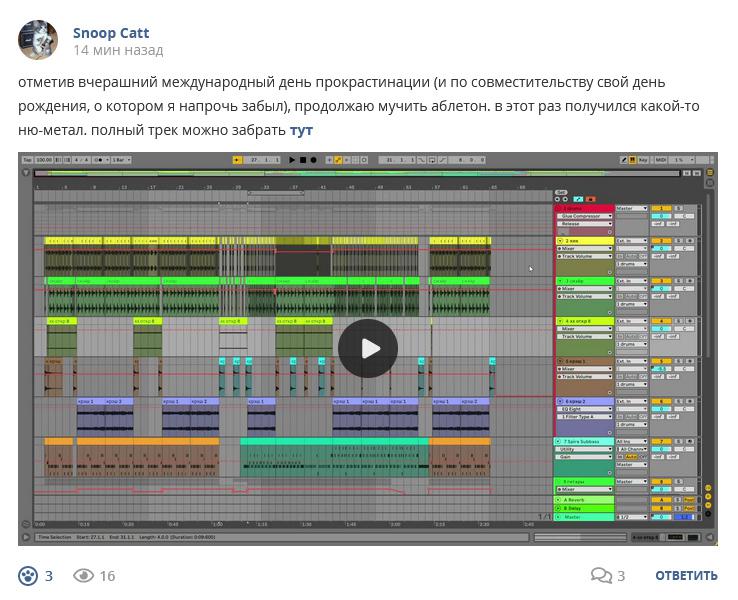Toggle the MIDI map mode switch
This screenshot has height=600, width=738.
coord(661,160)
